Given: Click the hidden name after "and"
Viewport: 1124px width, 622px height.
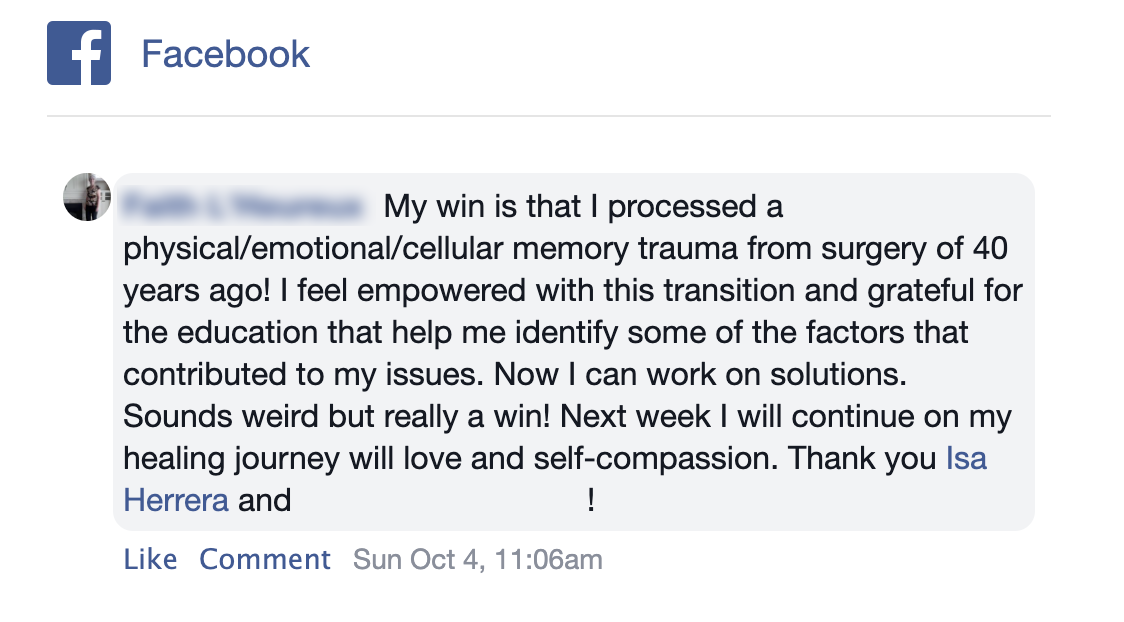Looking at the screenshot, I should [440, 500].
